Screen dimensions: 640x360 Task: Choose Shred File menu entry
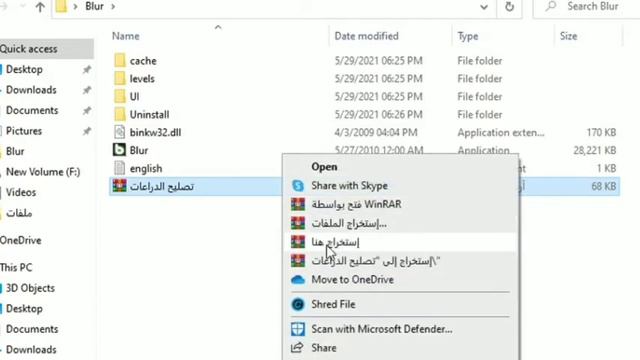(x=400, y=304)
